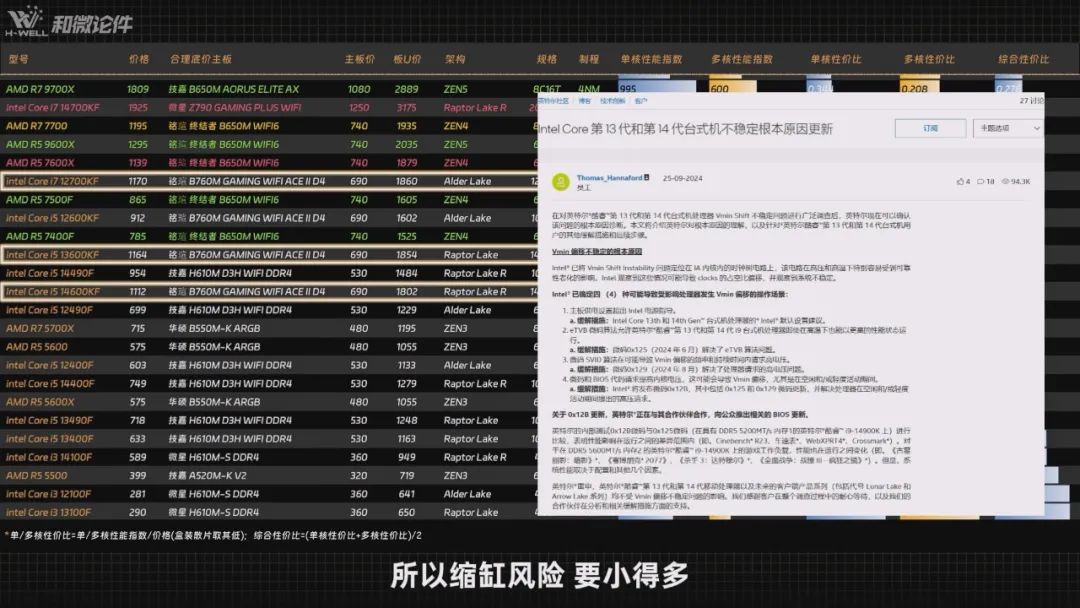Click 华硕 B550M-K ARGB in R7 5700X row
1080x608 pixels.
pyautogui.click(x=214, y=328)
